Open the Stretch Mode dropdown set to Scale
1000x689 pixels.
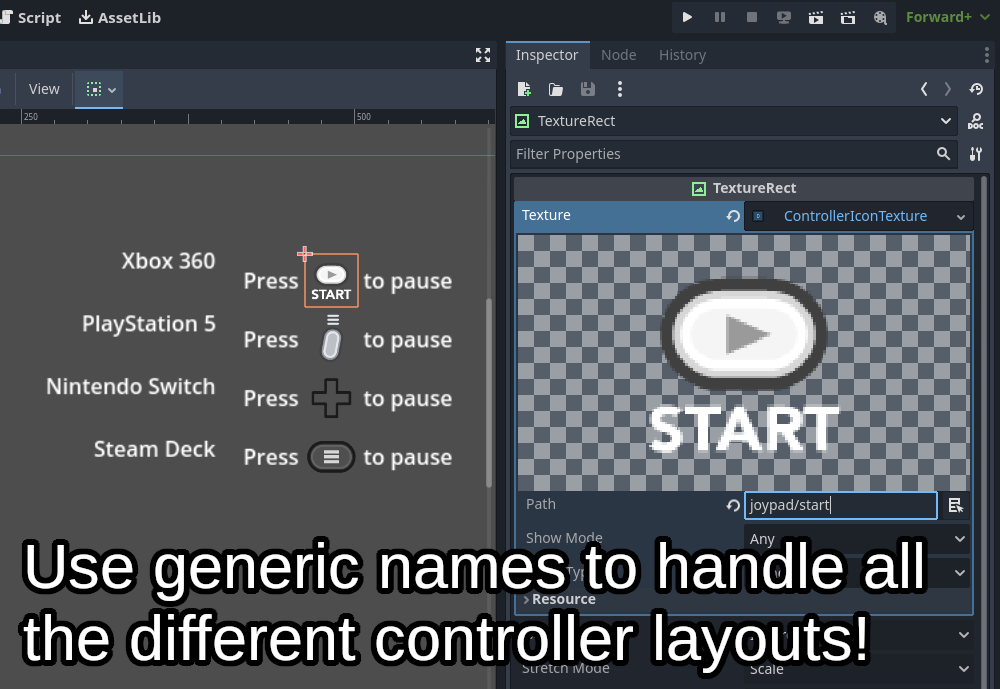point(858,669)
